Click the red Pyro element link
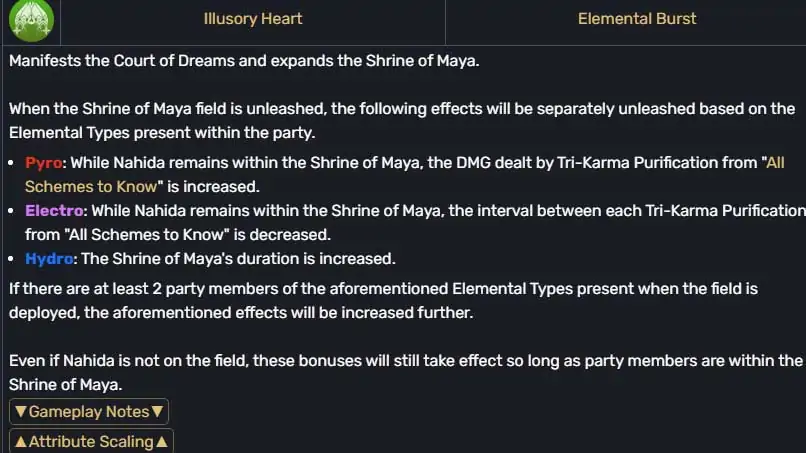Screen dimensions: 806x453 [43, 162]
